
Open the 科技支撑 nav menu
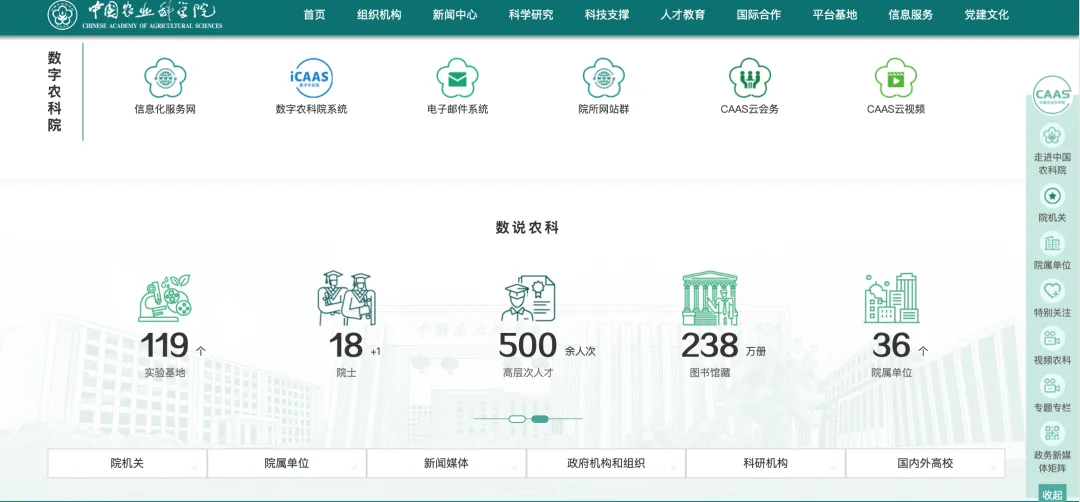tap(607, 15)
